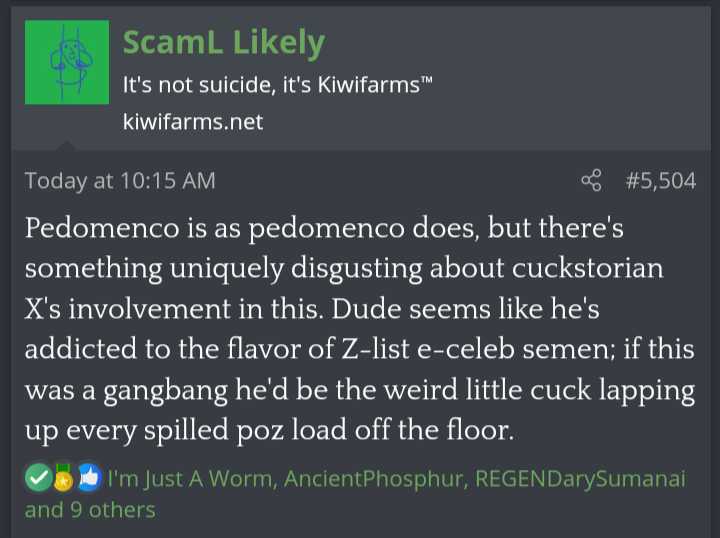The height and width of the screenshot is (538, 720).
Task: Click the gold medal reaction icon
Action: tap(63, 479)
